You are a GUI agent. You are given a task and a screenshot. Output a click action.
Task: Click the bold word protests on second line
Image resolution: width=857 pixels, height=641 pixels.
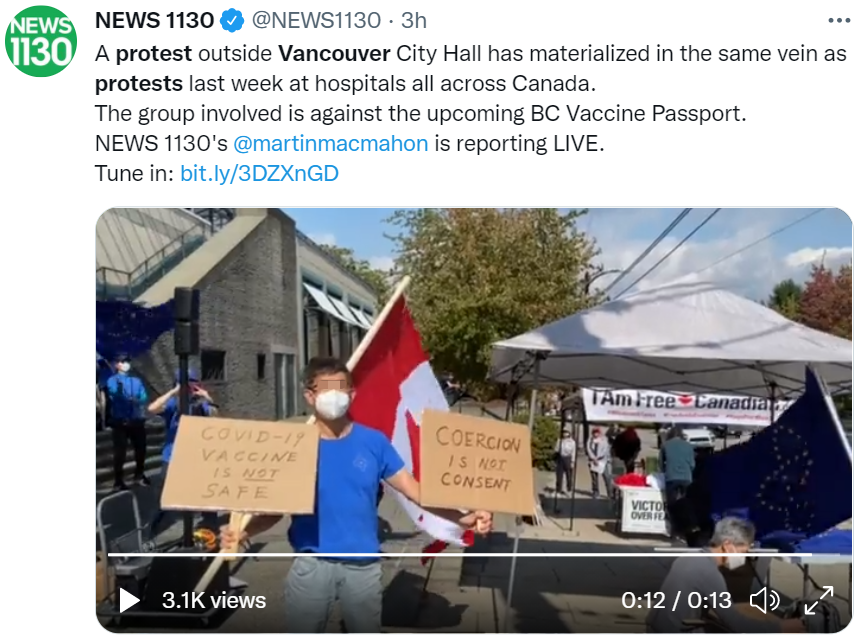139,84
